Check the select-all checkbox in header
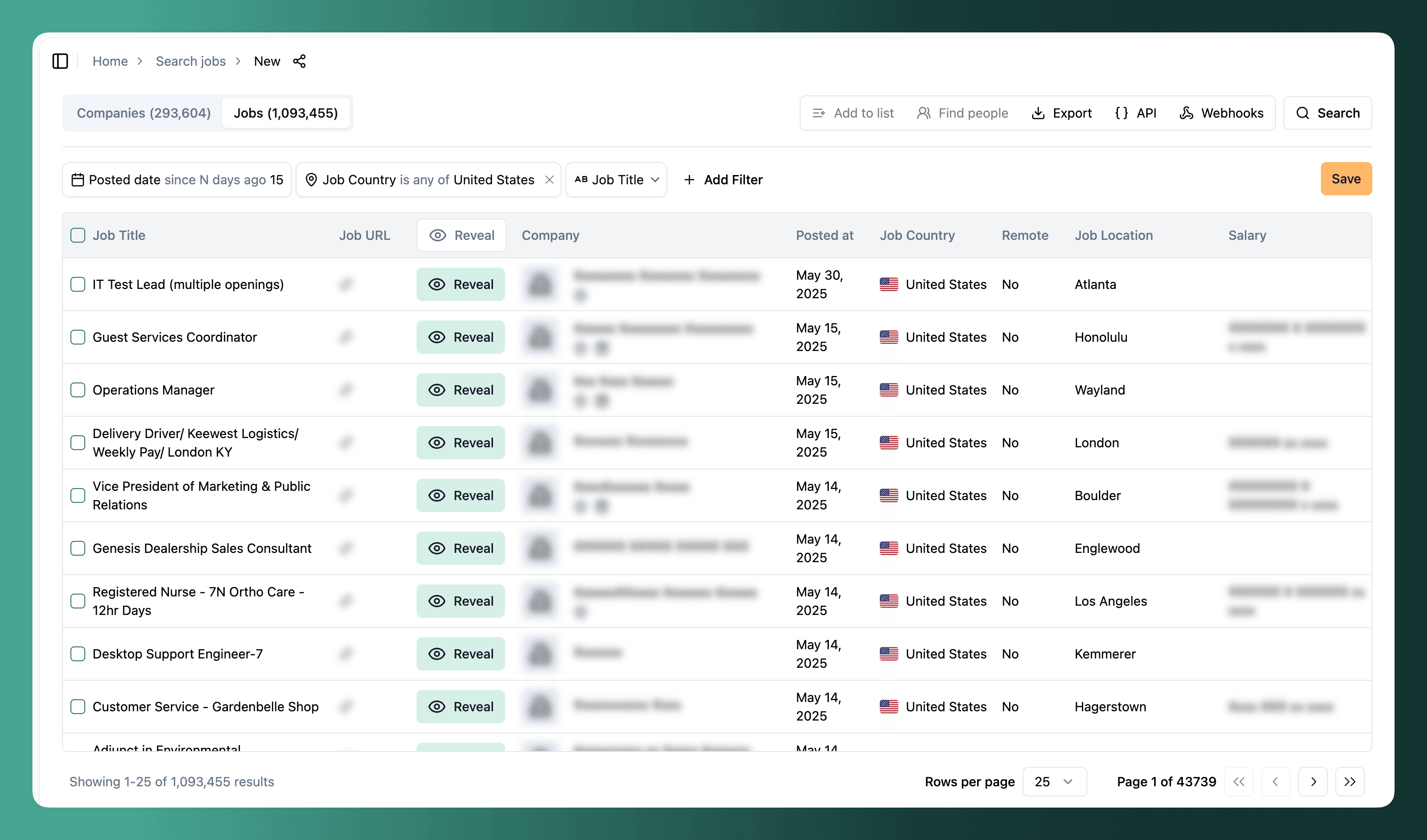The height and width of the screenshot is (840, 1427). [77, 236]
